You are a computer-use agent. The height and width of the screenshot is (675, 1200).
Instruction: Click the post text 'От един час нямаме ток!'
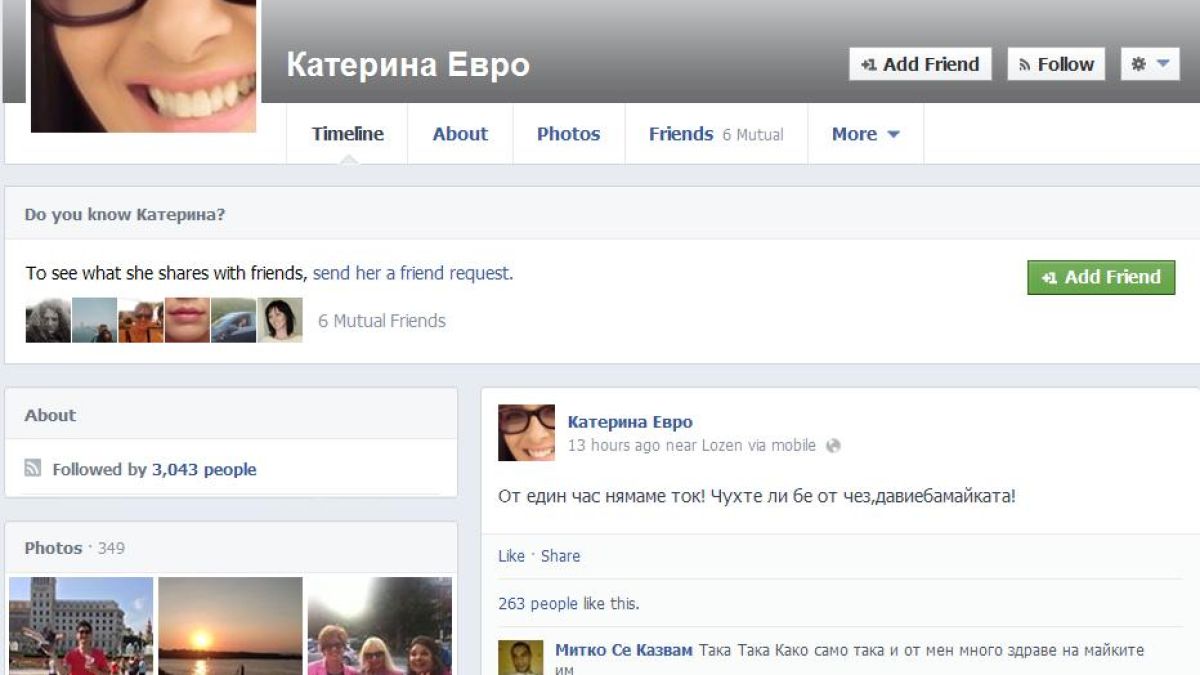tap(602, 496)
